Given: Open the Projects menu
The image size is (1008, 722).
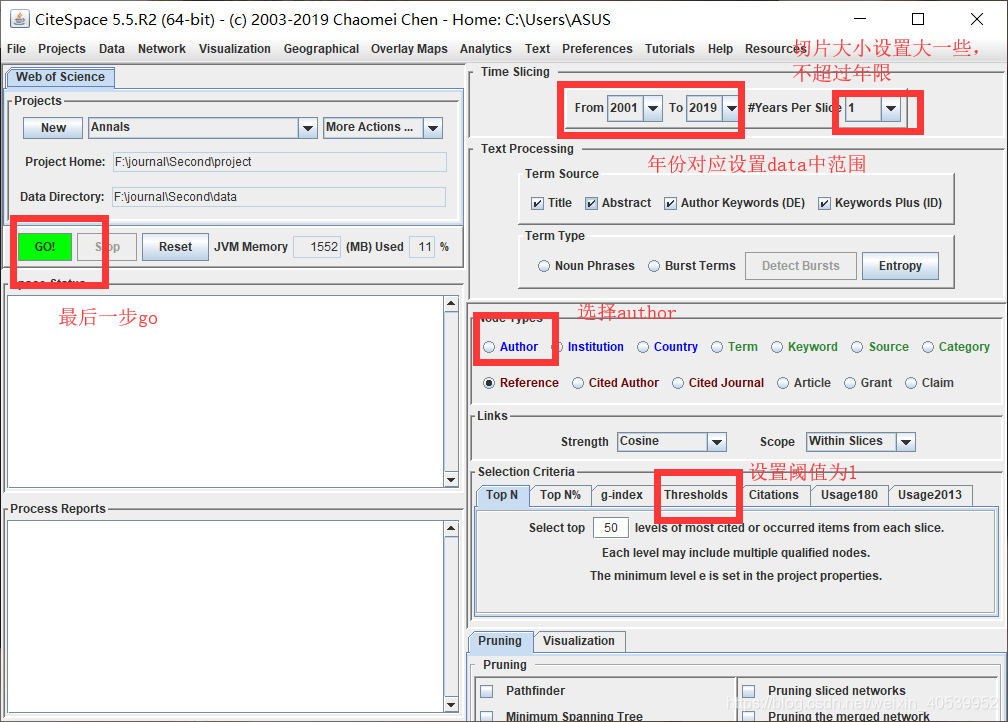Looking at the screenshot, I should click(x=62, y=49).
